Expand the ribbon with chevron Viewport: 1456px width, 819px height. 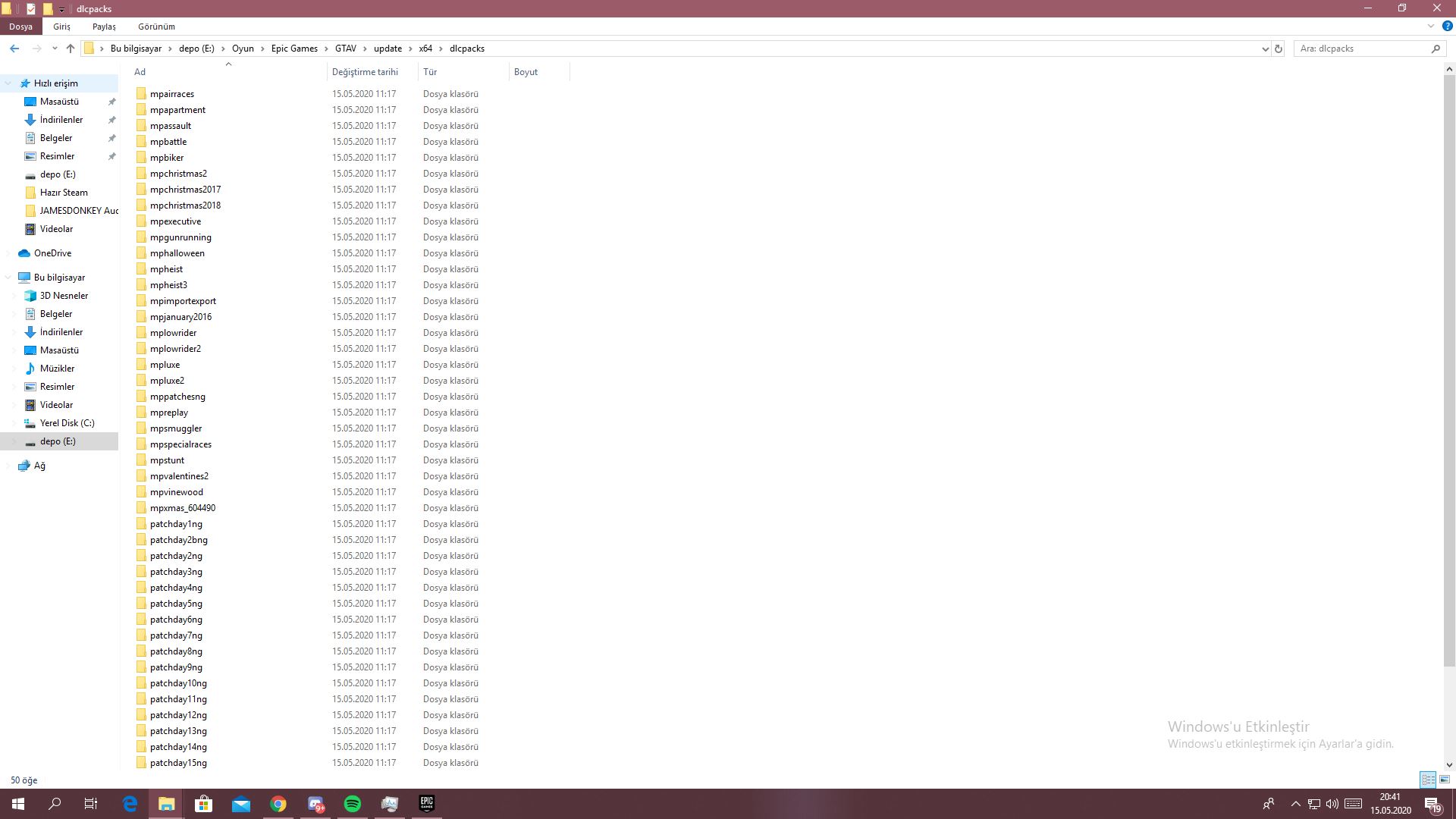click(x=1430, y=26)
